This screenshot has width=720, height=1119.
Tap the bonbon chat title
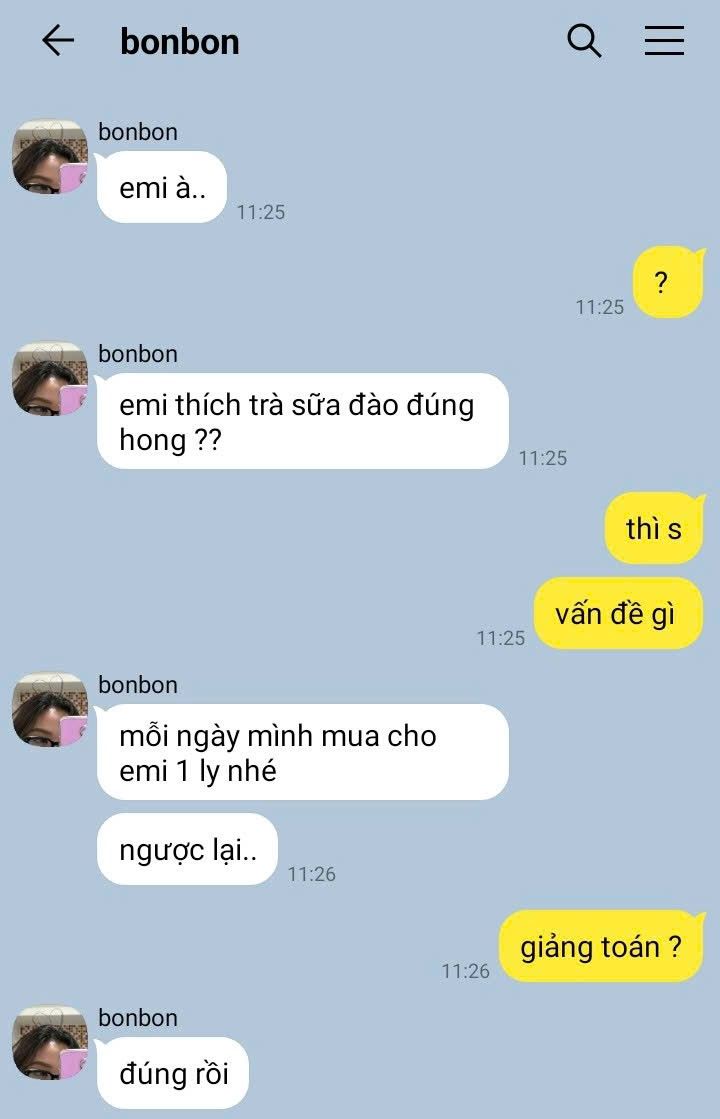[x=180, y=41]
